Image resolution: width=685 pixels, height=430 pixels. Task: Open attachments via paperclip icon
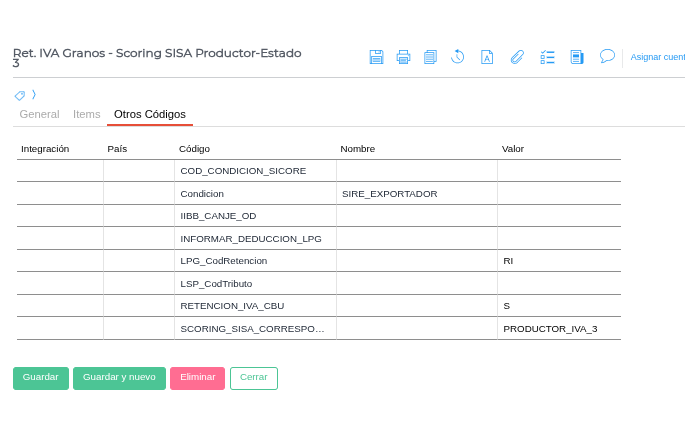pos(517,57)
